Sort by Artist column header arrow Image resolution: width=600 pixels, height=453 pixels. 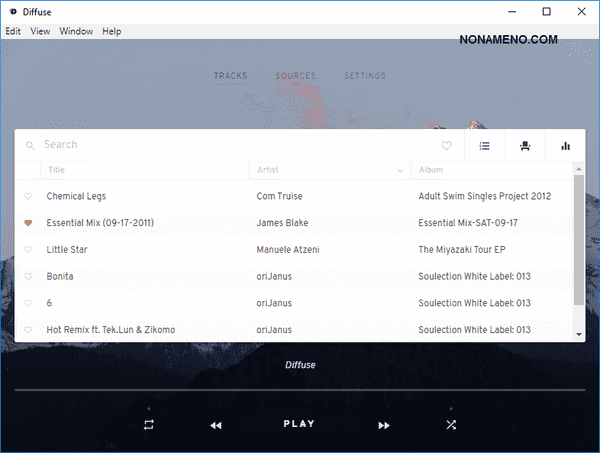click(x=401, y=171)
